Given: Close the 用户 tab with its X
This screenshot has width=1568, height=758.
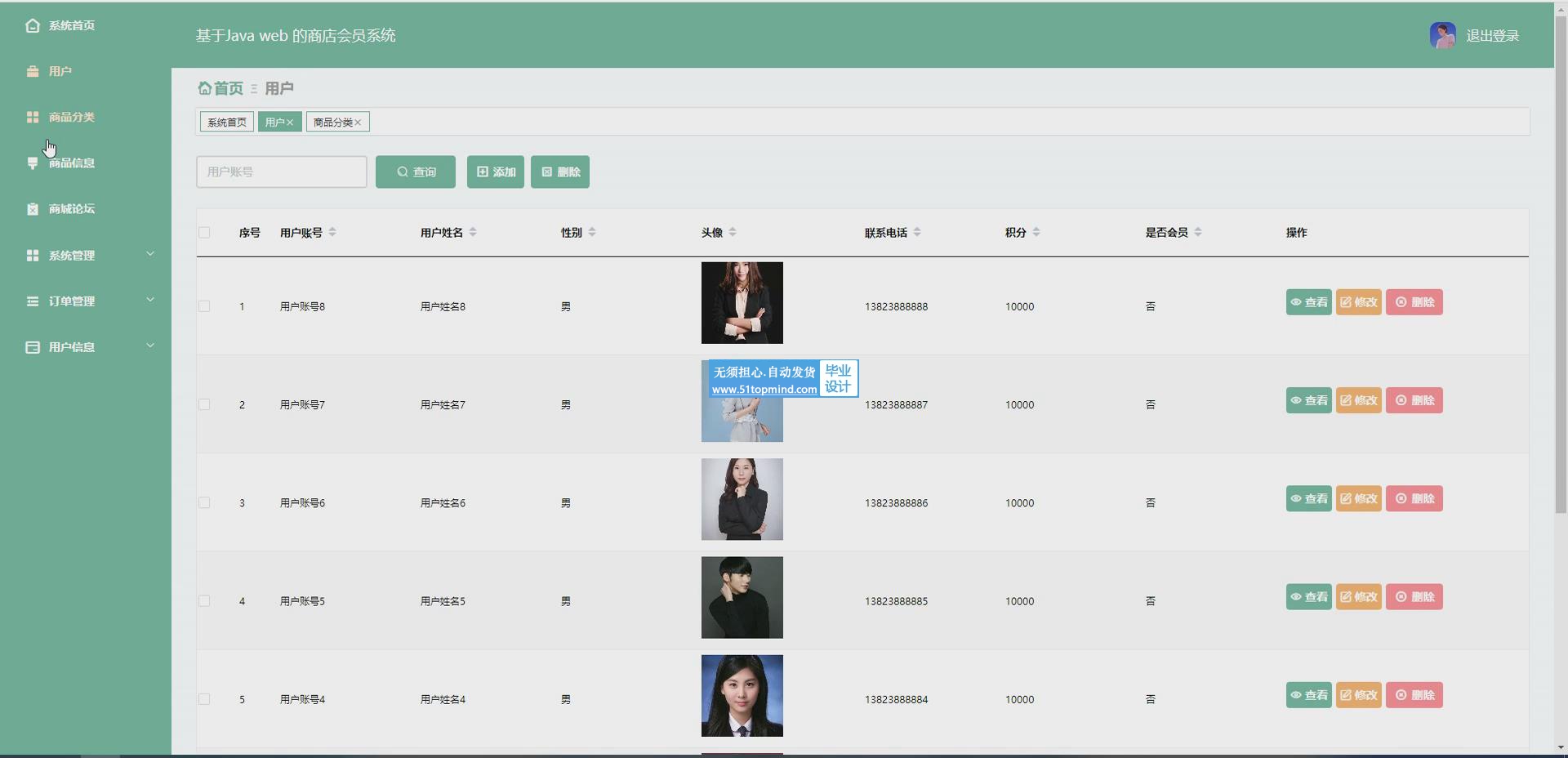Looking at the screenshot, I should coord(290,123).
